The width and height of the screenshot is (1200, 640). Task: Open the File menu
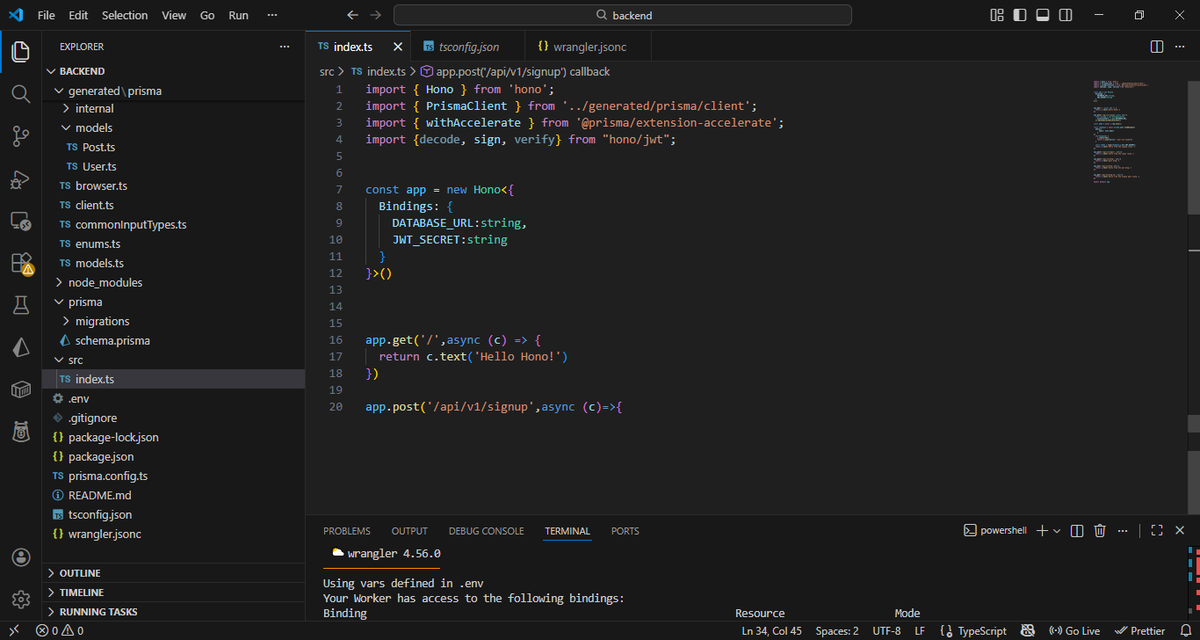pyautogui.click(x=46, y=15)
